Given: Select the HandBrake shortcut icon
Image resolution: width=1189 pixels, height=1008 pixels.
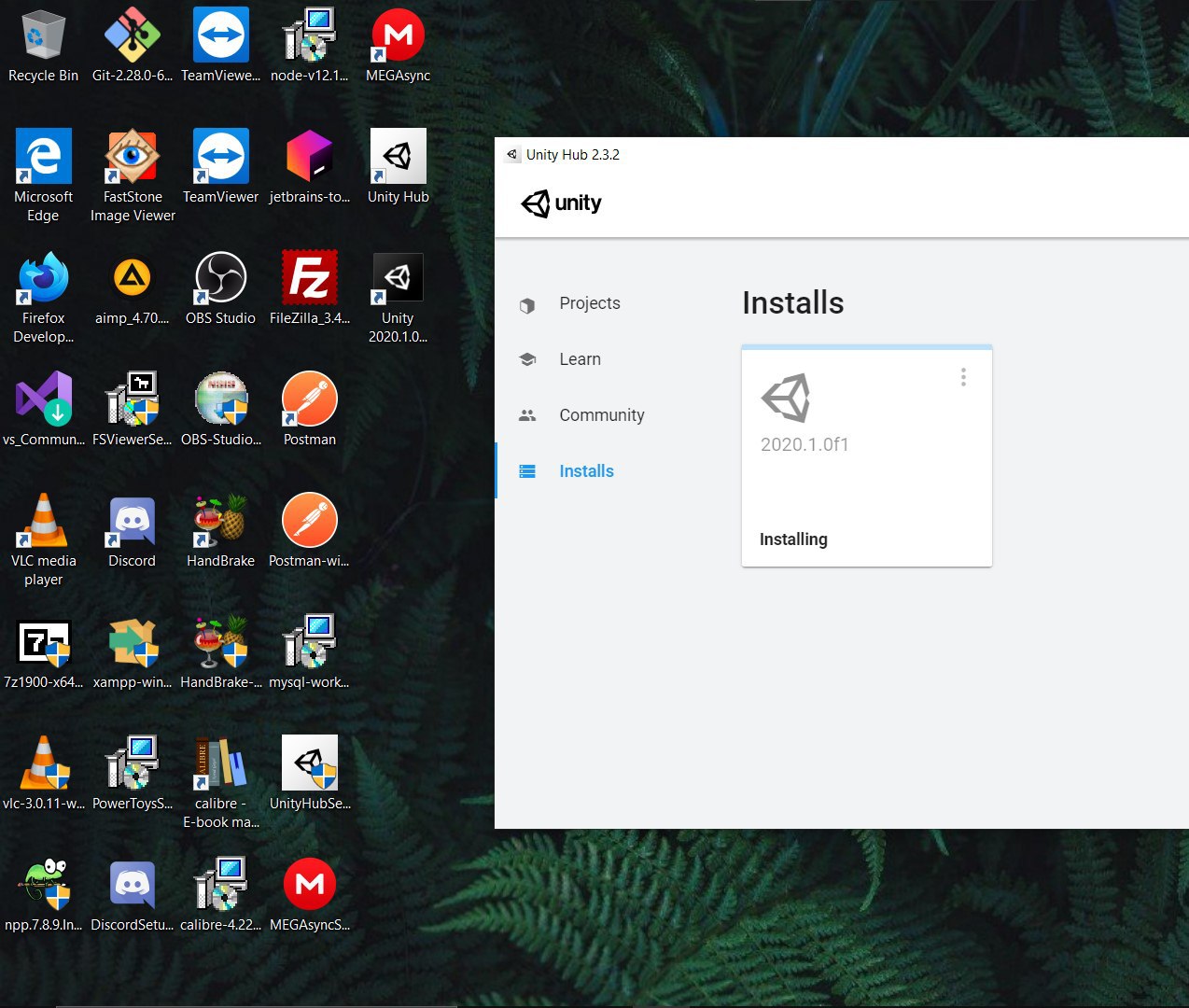Looking at the screenshot, I should [221, 530].
